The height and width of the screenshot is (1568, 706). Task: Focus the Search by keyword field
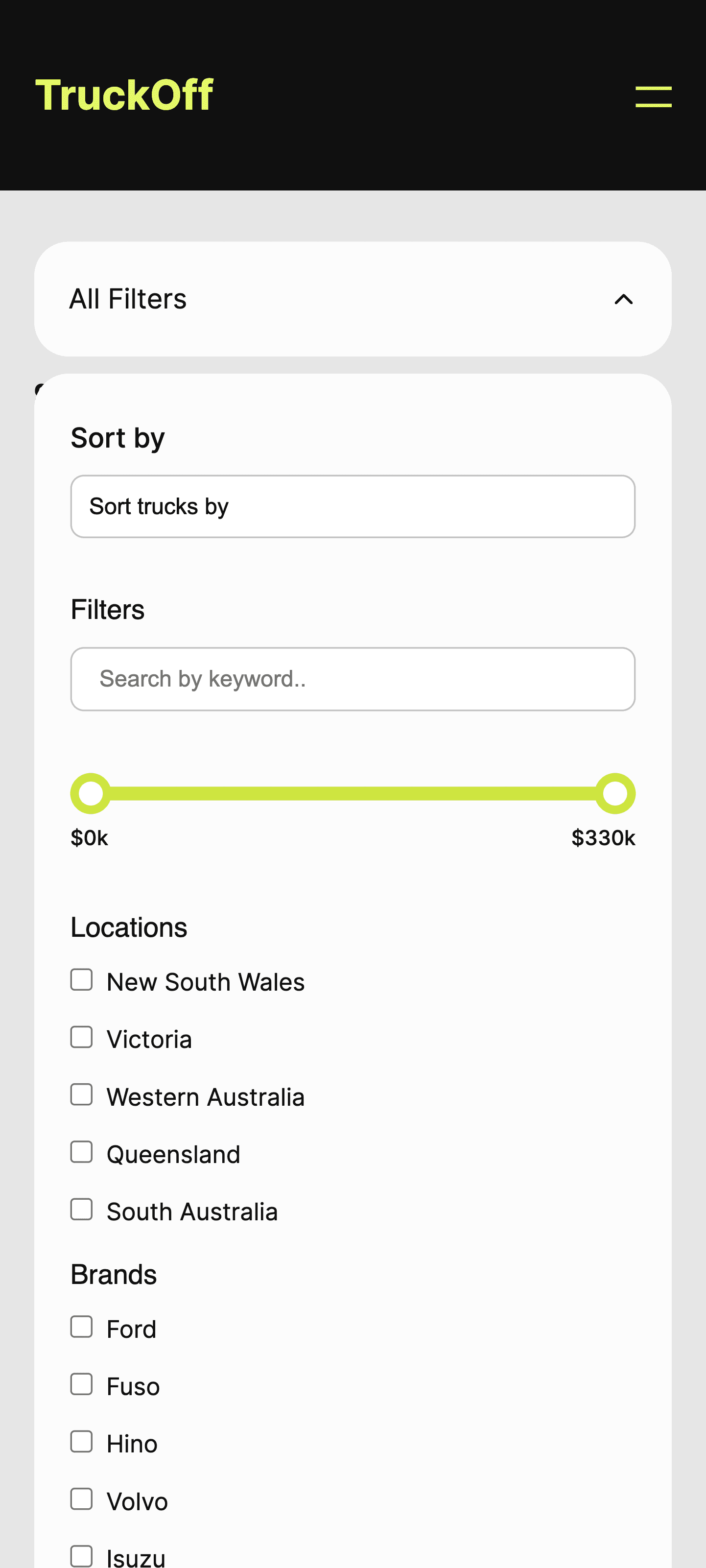click(353, 679)
